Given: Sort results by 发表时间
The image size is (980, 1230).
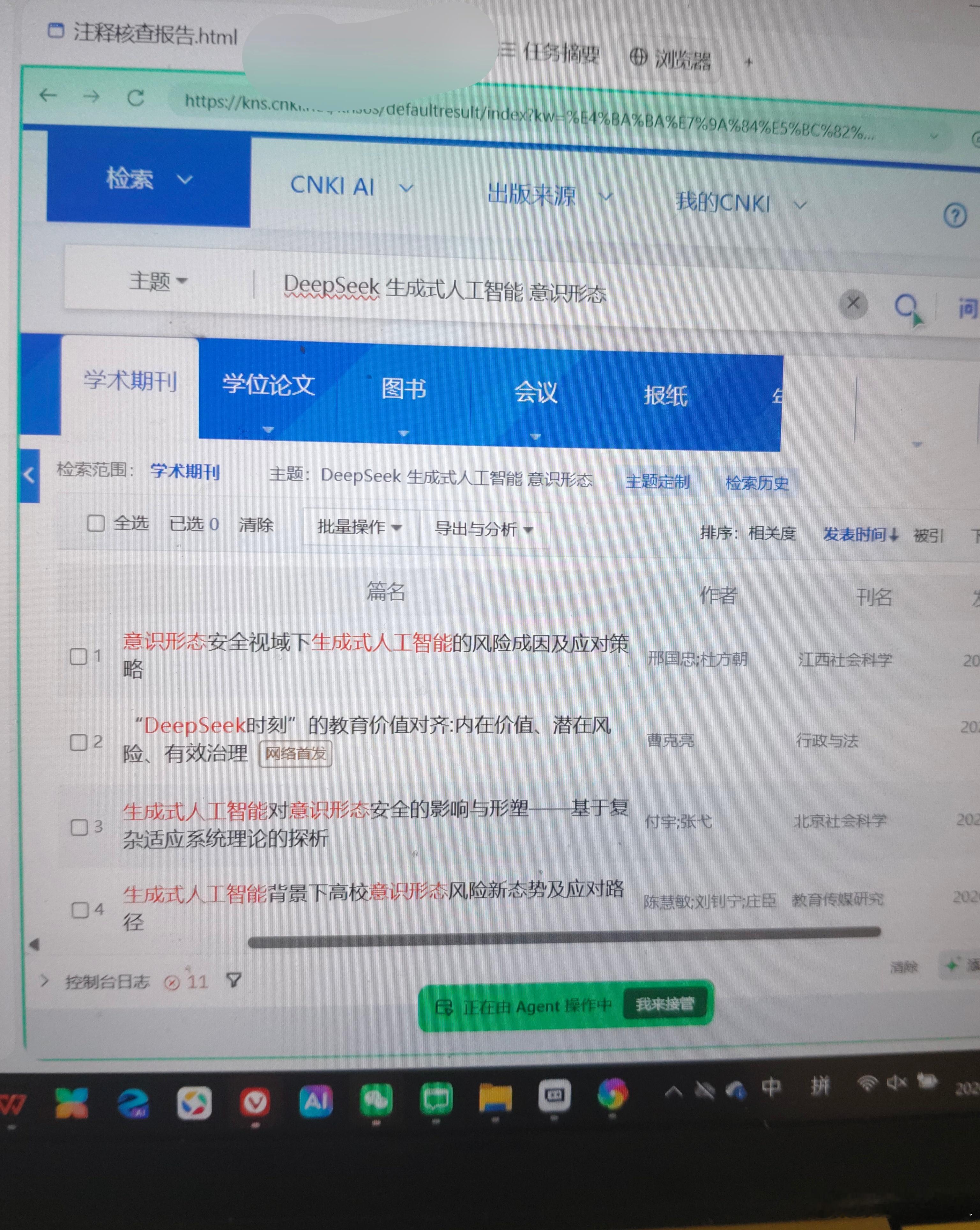Looking at the screenshot, I should [x=860, y=535].
